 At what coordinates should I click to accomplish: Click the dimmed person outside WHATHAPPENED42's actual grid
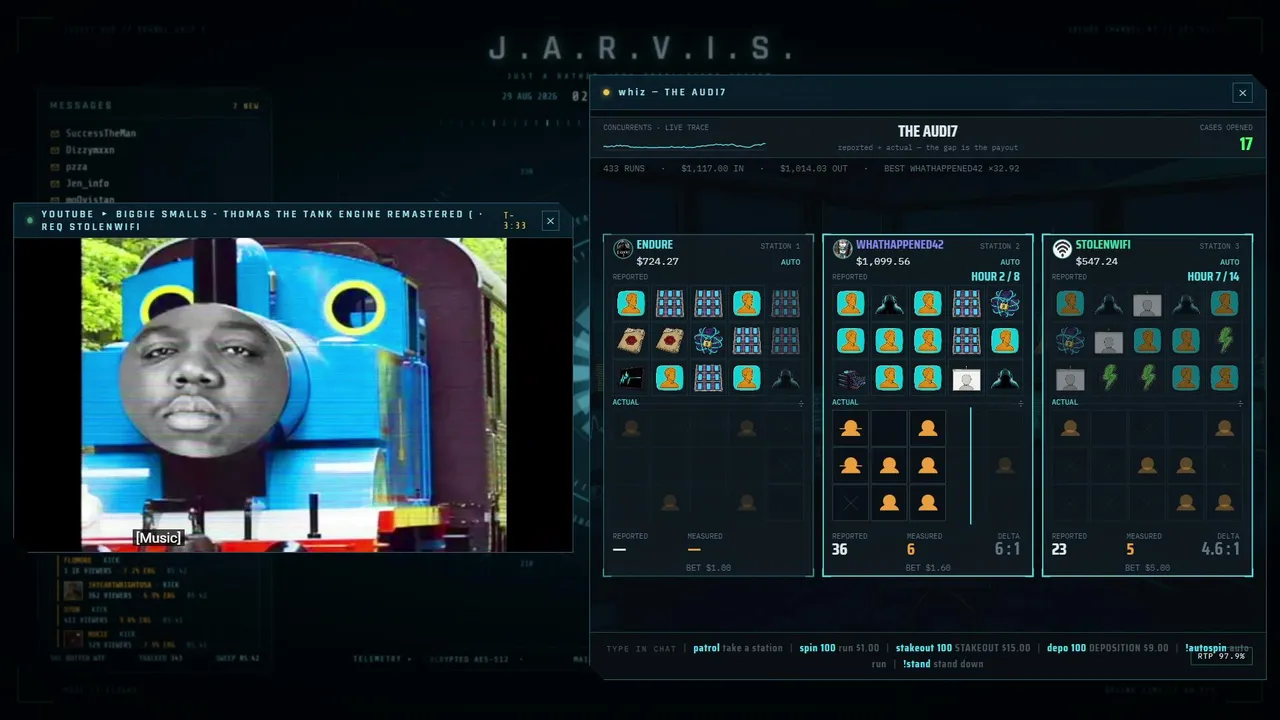click(1005, 465)
